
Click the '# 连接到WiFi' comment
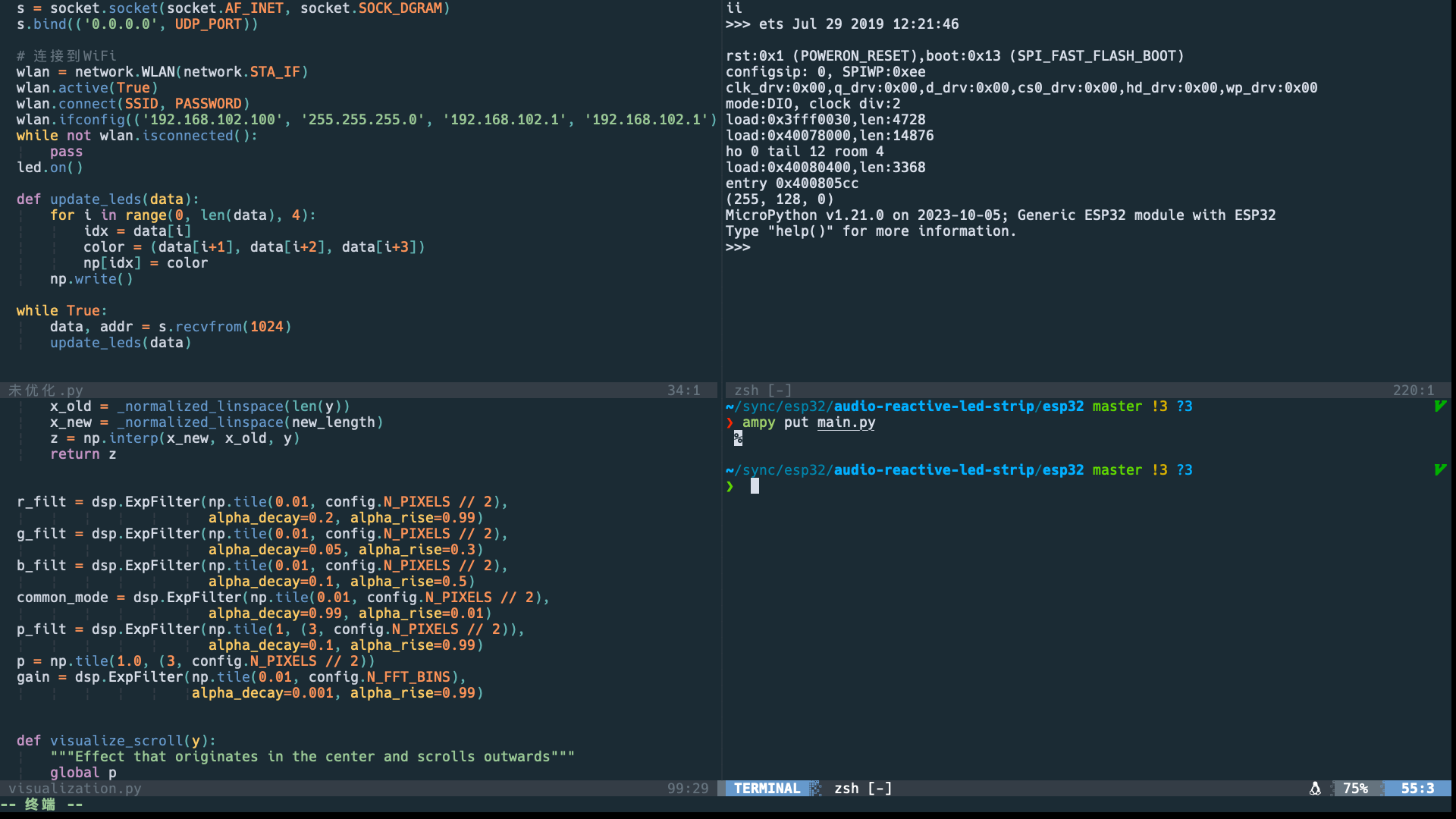point(67,56)
